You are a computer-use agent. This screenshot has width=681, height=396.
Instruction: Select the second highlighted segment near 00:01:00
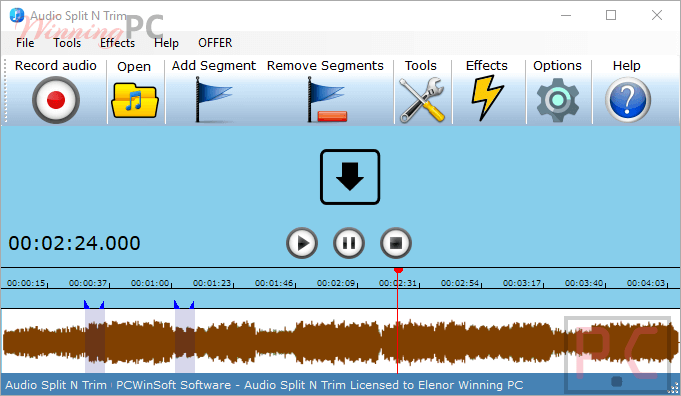[185, 341]
